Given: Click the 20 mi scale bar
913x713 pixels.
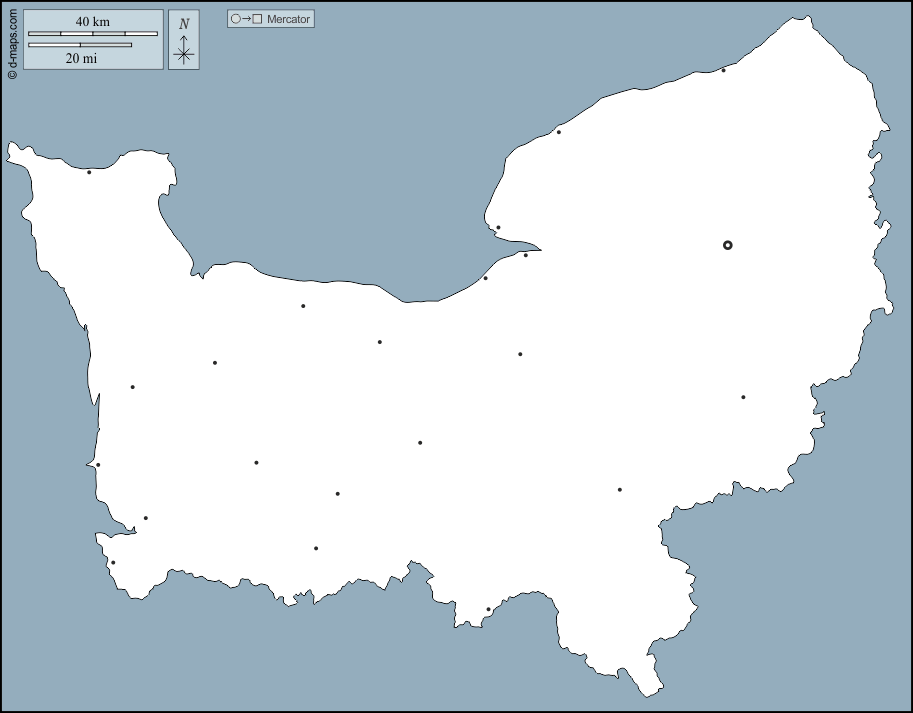Looking at the screenshot, I should pyautogui.click(x=80, y=45).
